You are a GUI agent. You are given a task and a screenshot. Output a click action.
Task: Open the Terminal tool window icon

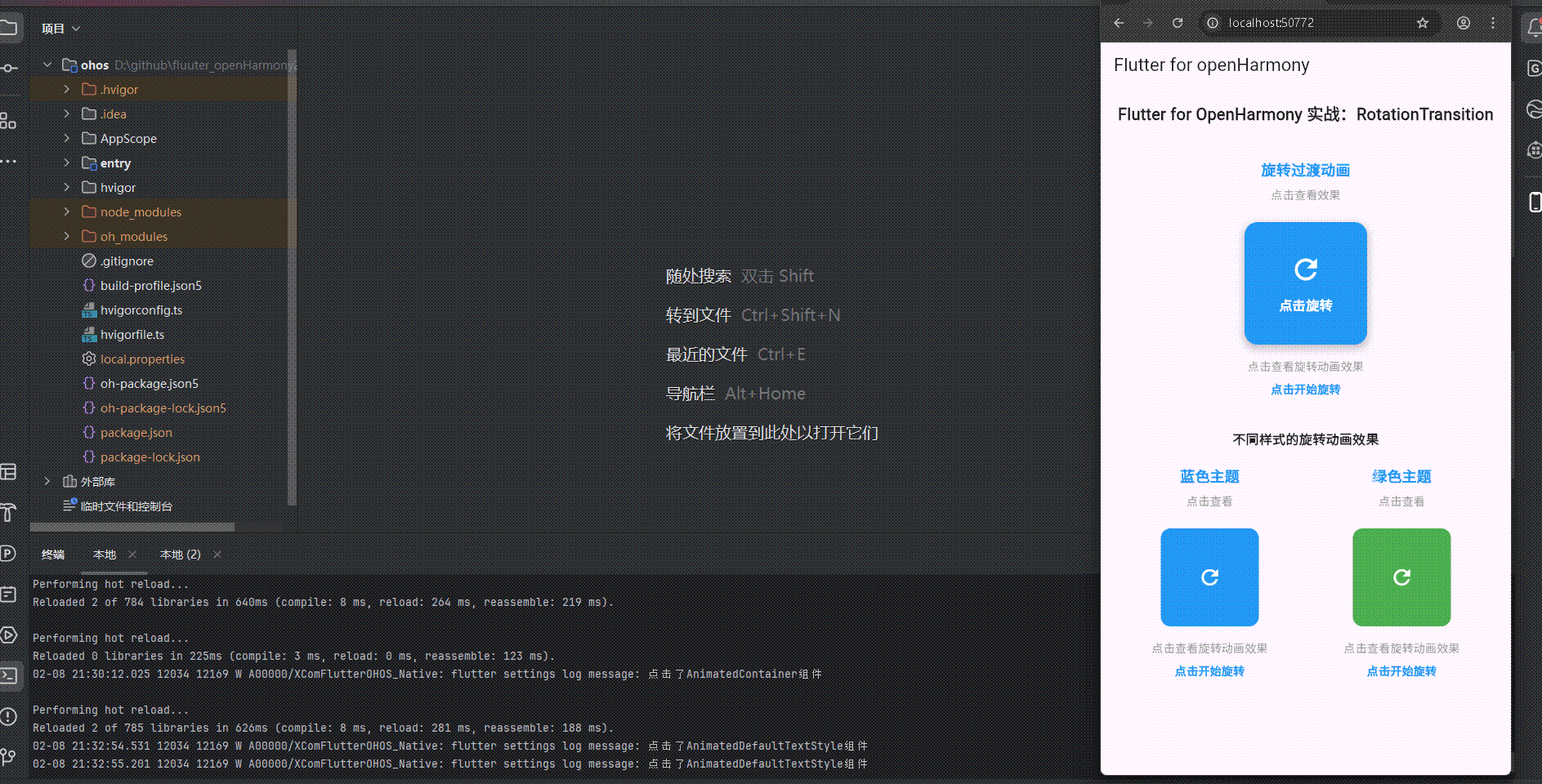9,675
